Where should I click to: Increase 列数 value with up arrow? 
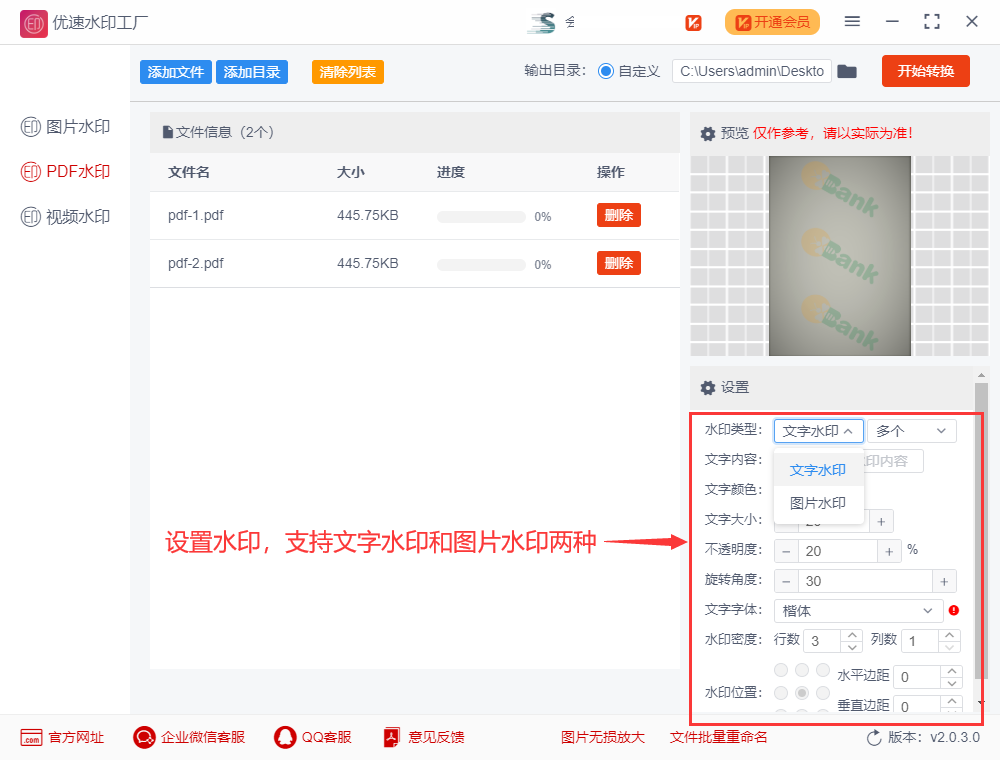[950, 635]
